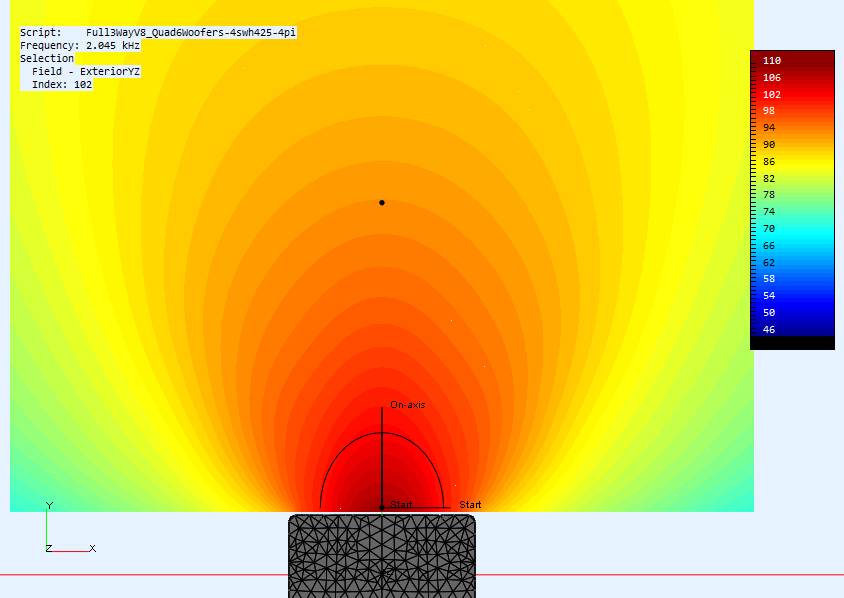Click the Selection label in the overlay
The height and width of the screenshot is (598, 844).
click(47, 58)
